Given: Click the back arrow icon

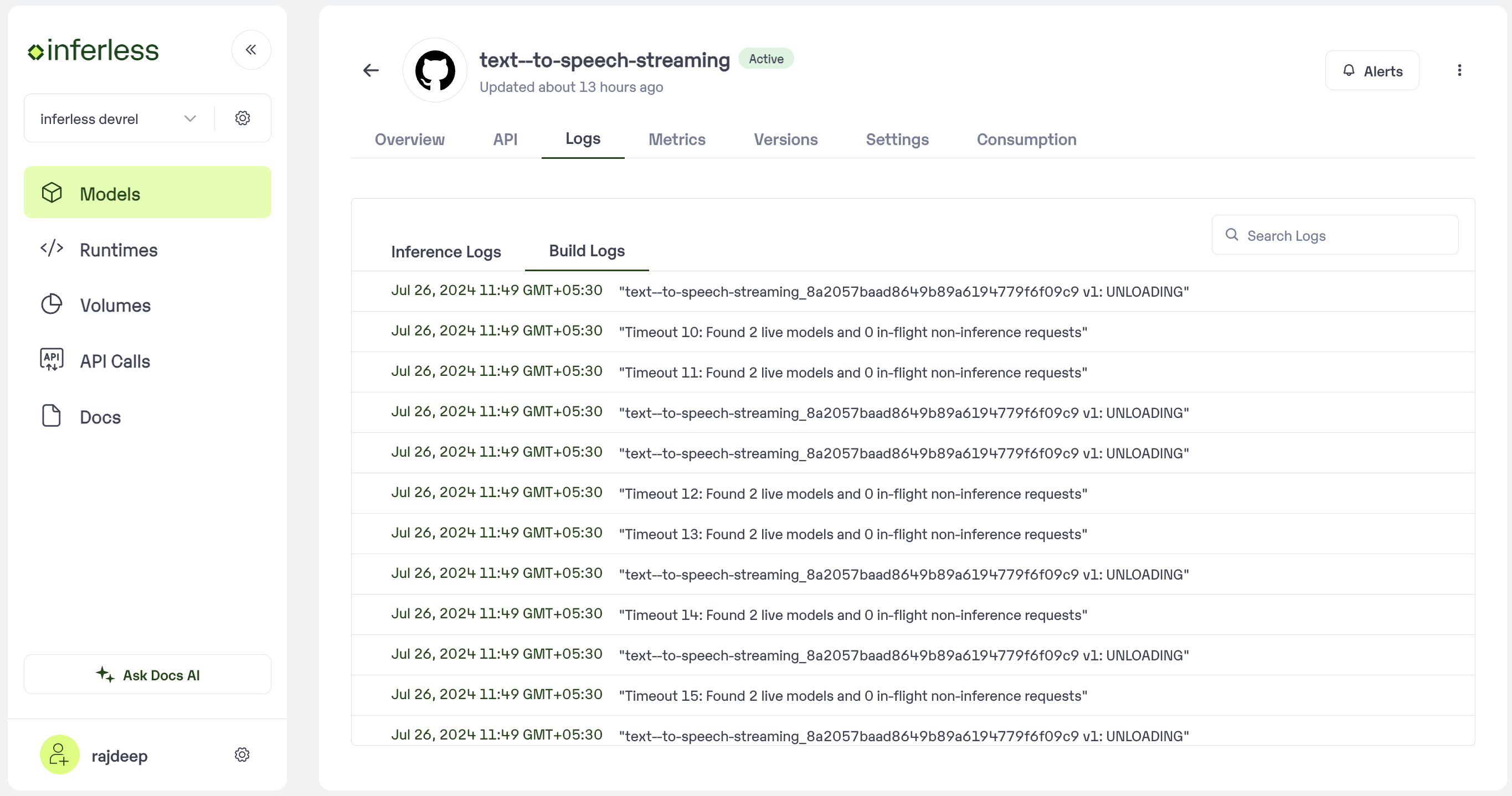Looking at the screenshot, I should coord(371,70).
